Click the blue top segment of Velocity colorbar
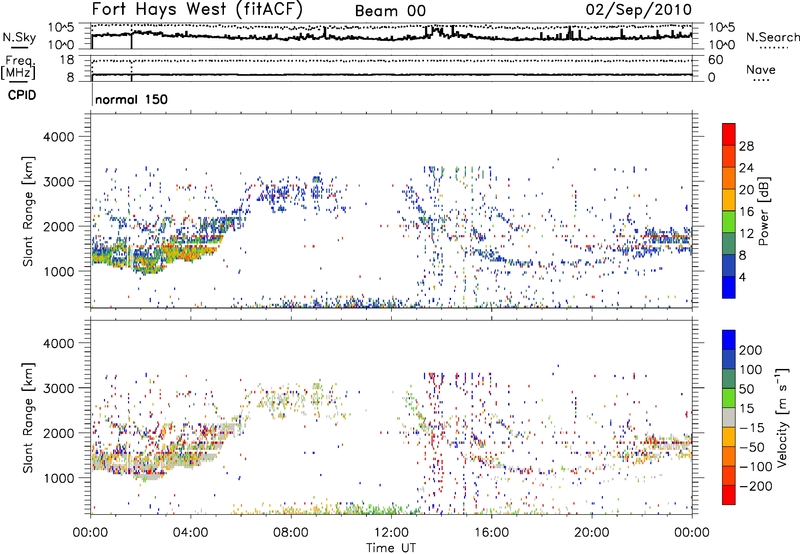The height and width of the screenshot is (554, 800). (x=728, y=339)
